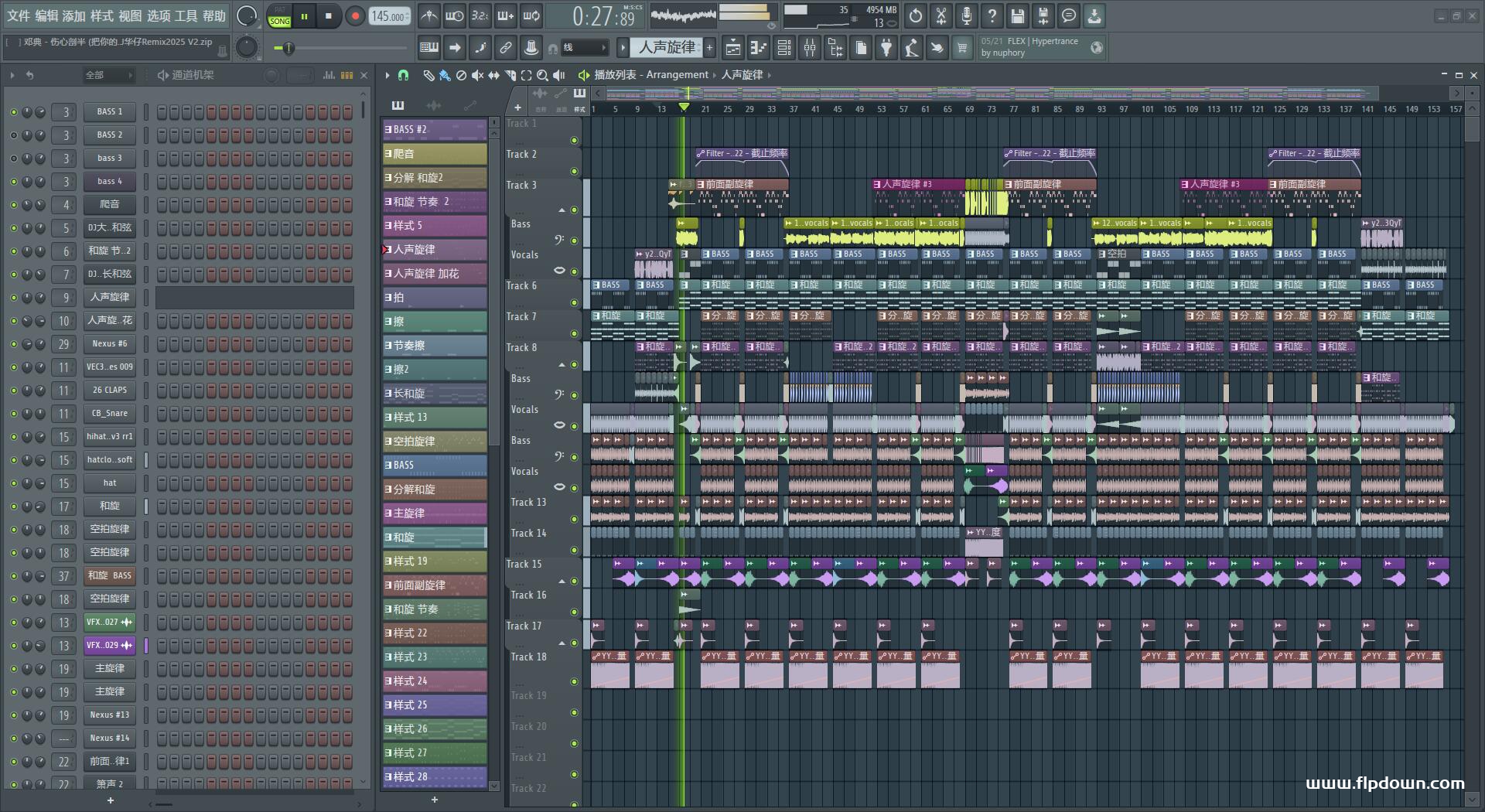Viewport: 1485px width, 812px height.
Task: Mute Track 18 in the playlist
Action: [574, 681]
